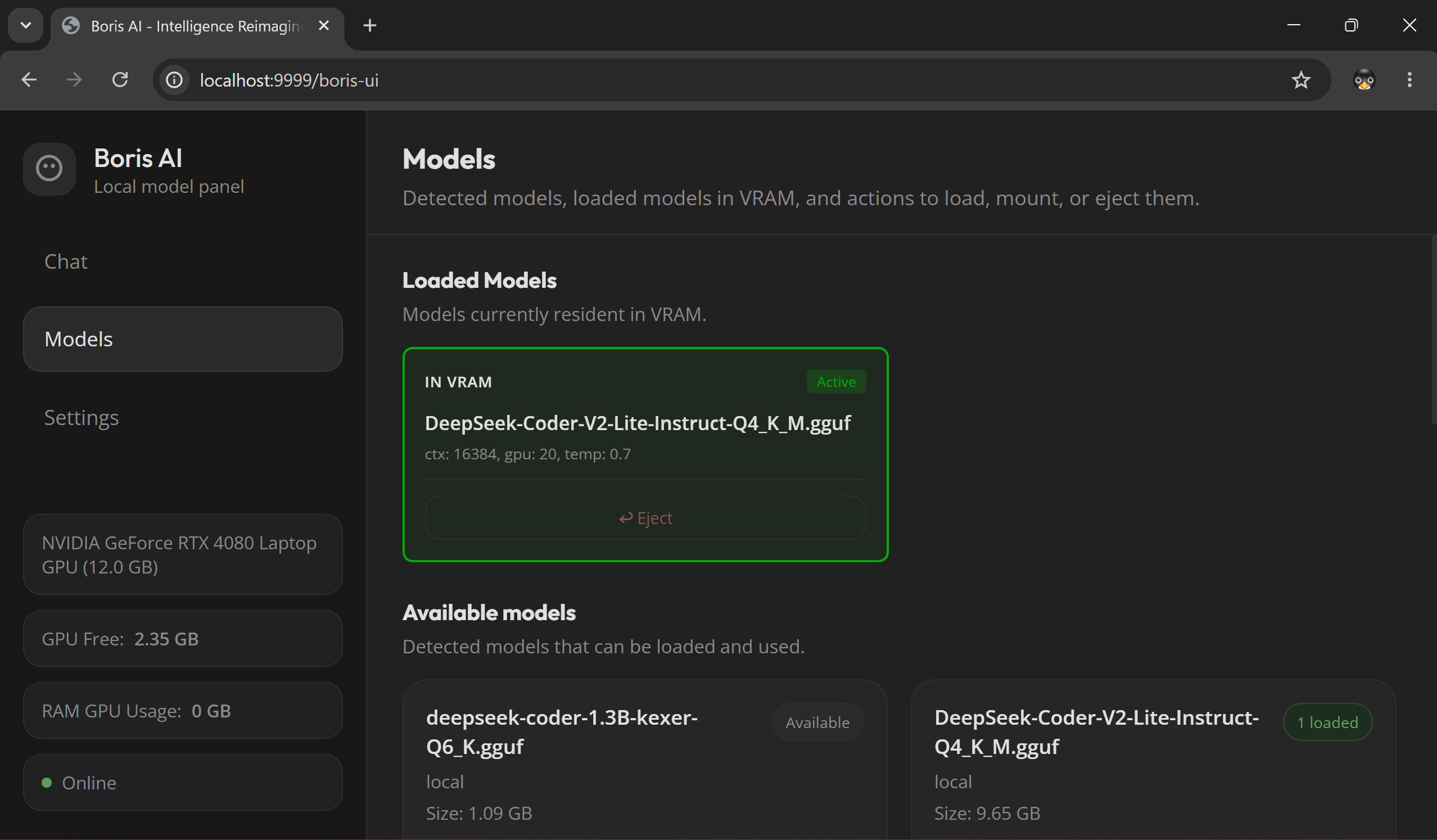Select the DeepSeek-Coder-V2-Lite-Instruct title in Available models
1437x840 pixels.
(x=1096, y=731)
